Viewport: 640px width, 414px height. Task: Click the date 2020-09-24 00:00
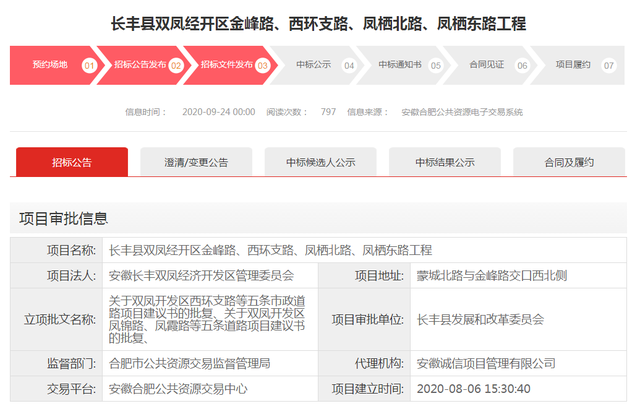(x=219, y=112)
